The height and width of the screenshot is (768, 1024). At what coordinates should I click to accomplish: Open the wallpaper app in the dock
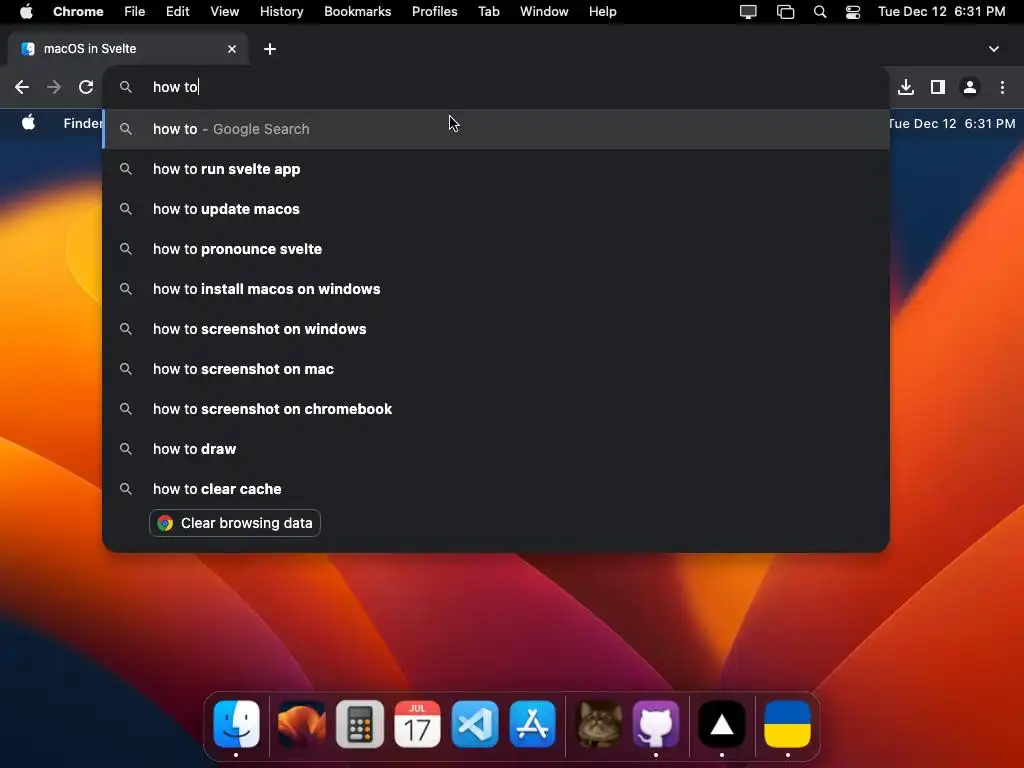click(302, 724)
